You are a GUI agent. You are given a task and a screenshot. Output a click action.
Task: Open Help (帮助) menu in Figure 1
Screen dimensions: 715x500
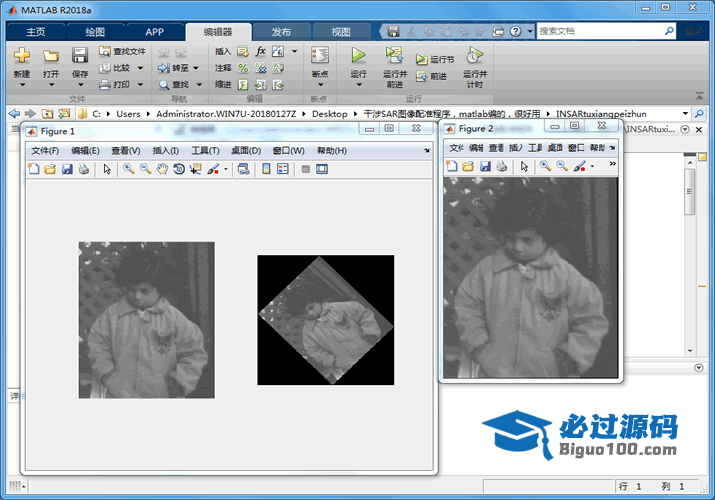click(332, 150)
